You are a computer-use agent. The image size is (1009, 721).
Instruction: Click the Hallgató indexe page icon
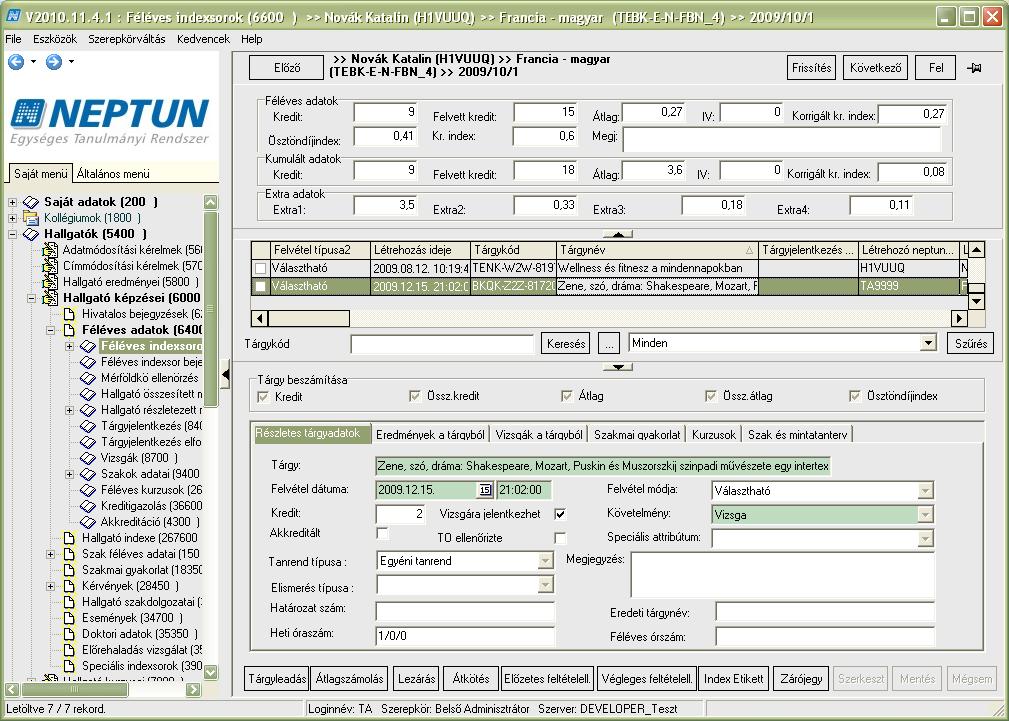tap(69, 538)
